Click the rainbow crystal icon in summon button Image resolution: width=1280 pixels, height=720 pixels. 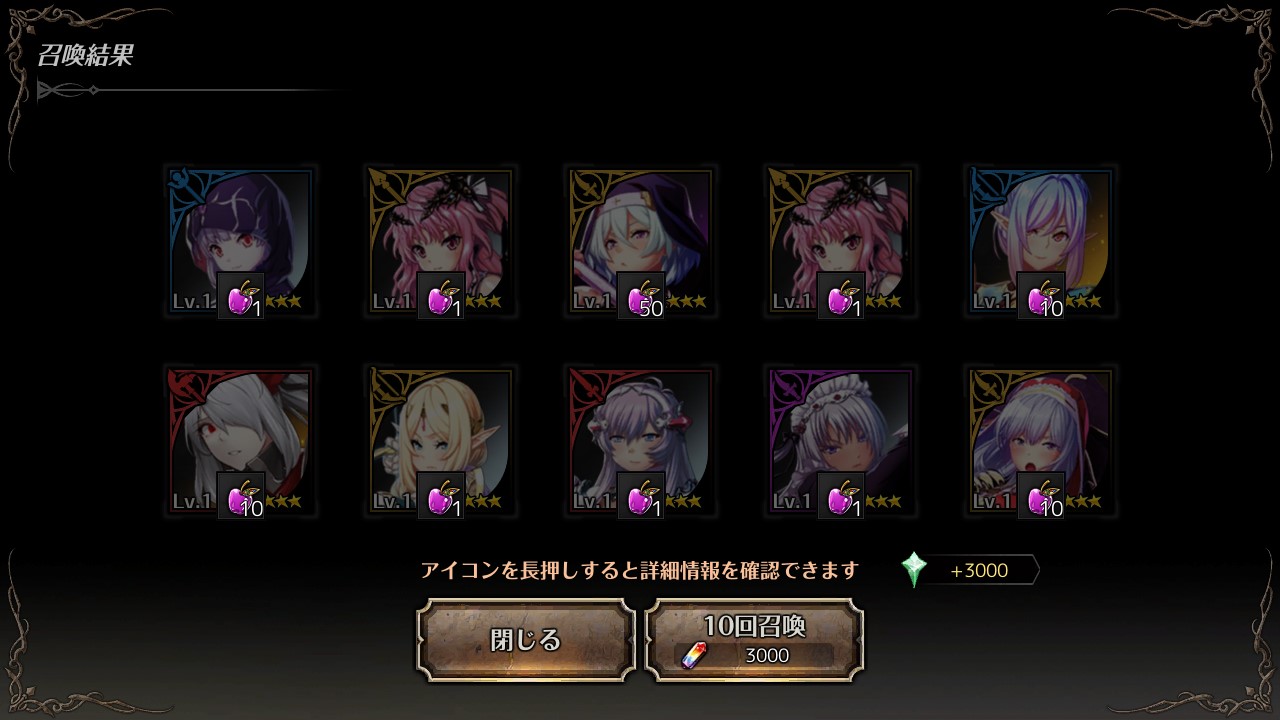pos(694,655)
